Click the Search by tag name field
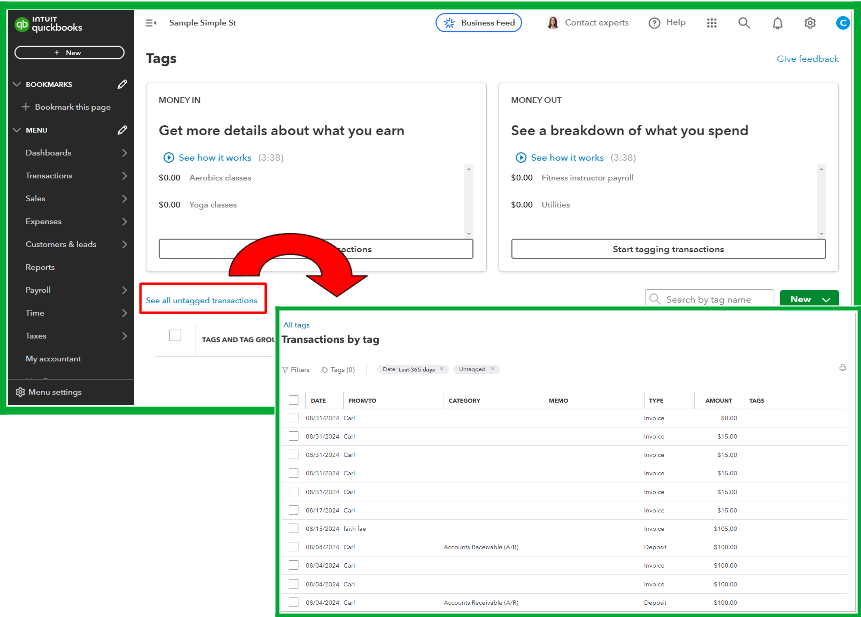 [709, 299]
